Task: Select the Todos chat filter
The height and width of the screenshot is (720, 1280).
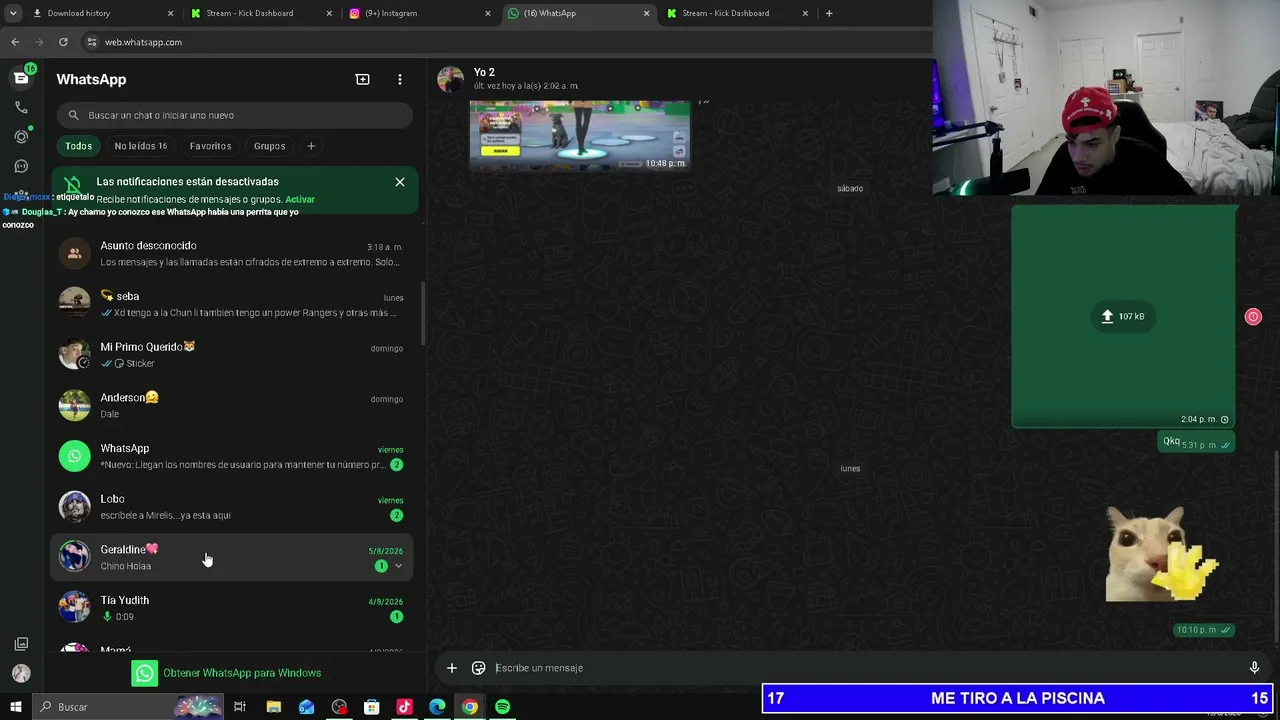Action: 78,146
